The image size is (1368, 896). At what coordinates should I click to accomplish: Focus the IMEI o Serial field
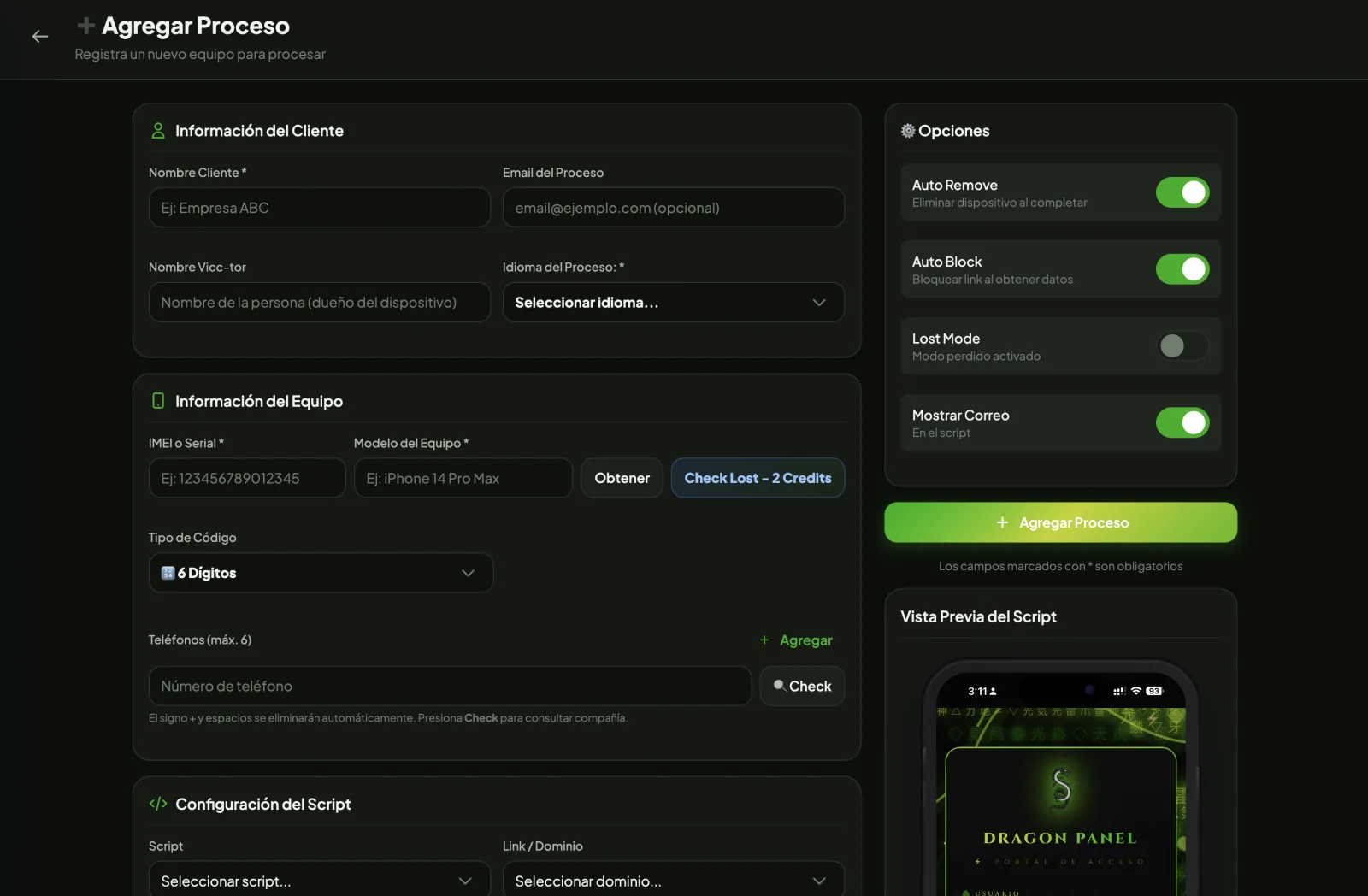click(x=247, y=478)
